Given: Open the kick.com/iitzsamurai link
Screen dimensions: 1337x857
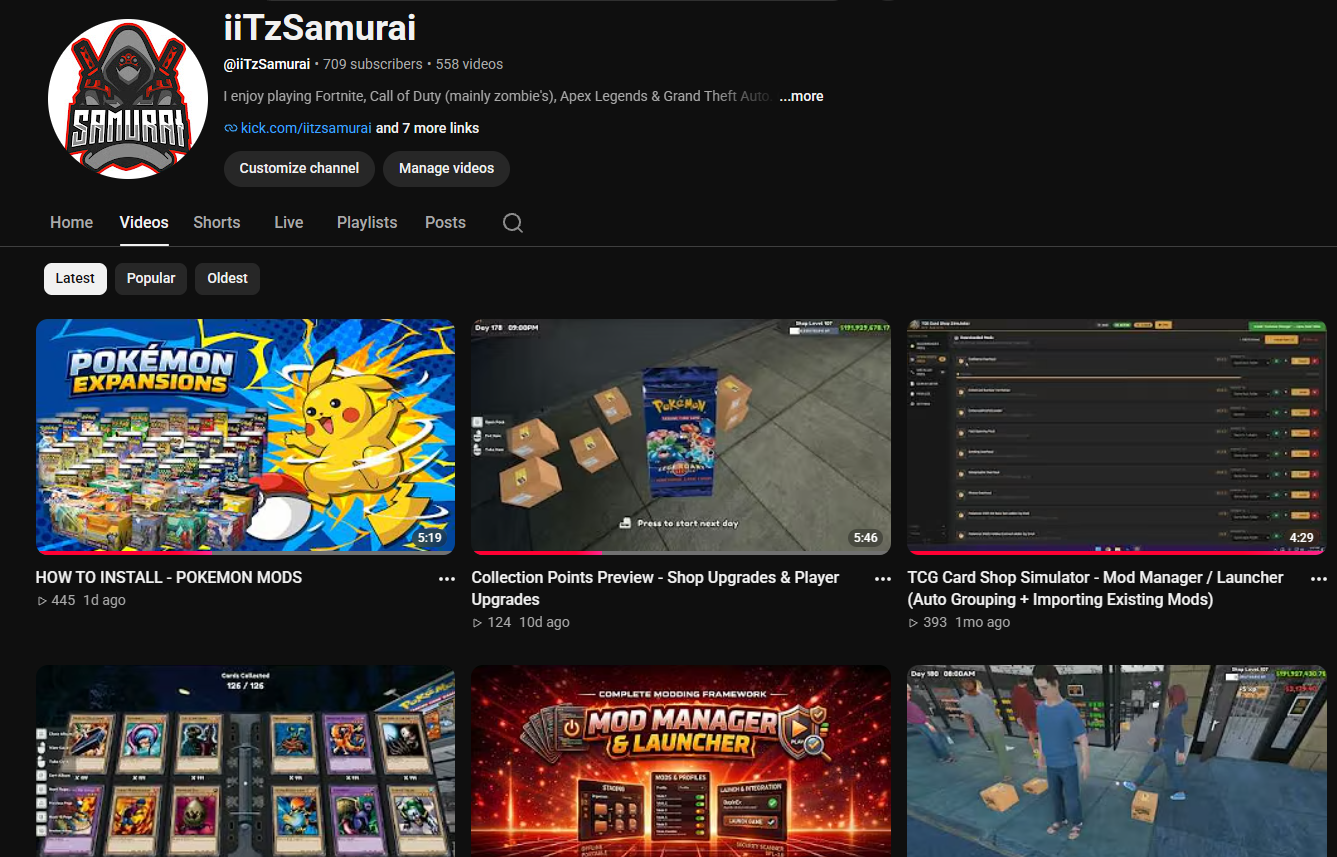Looking at the screenshot, I should [x=306, y=128].
